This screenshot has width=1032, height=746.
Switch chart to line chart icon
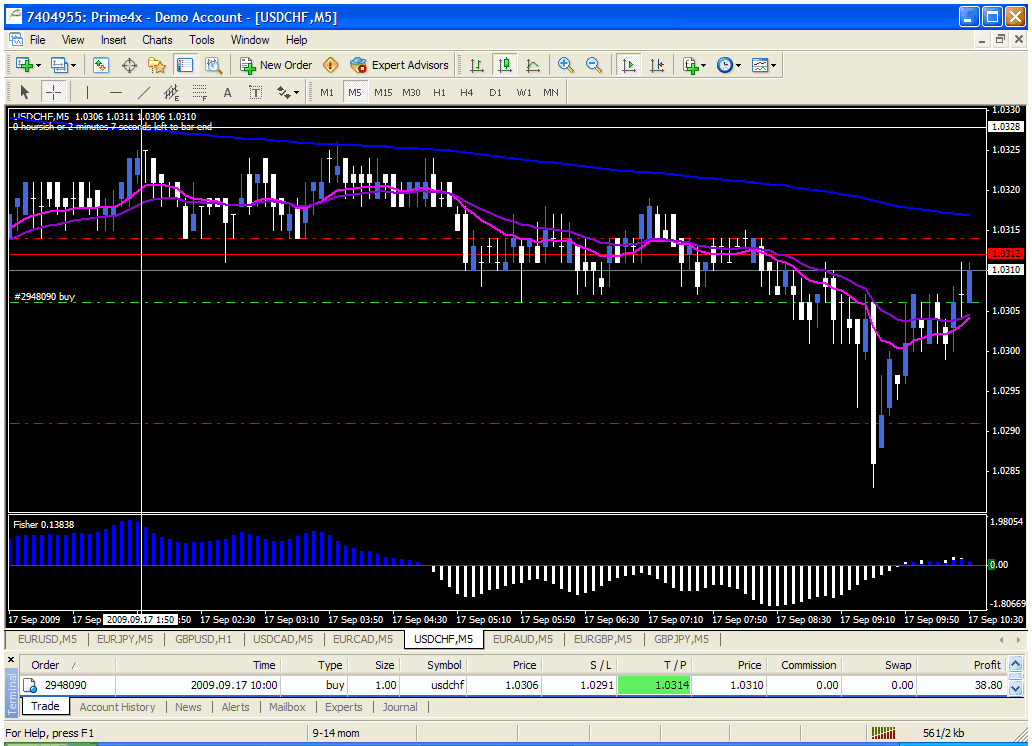pyautogui.click(x=533, y=65)
